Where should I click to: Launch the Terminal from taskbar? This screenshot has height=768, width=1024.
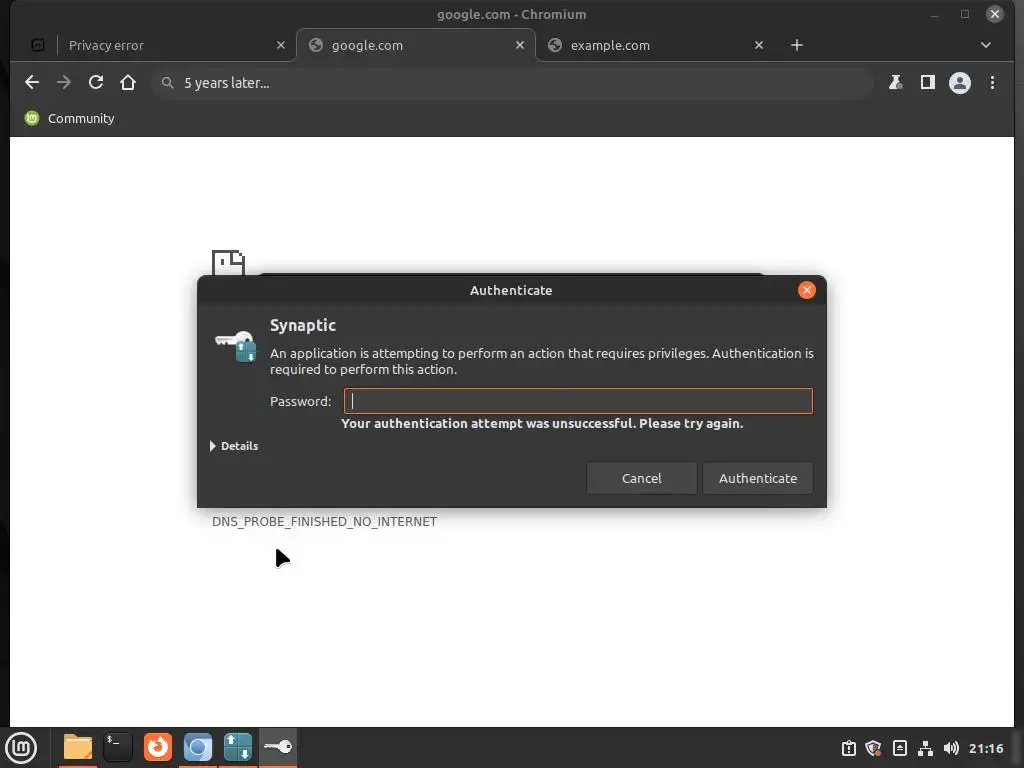click(x=118, y=747)
